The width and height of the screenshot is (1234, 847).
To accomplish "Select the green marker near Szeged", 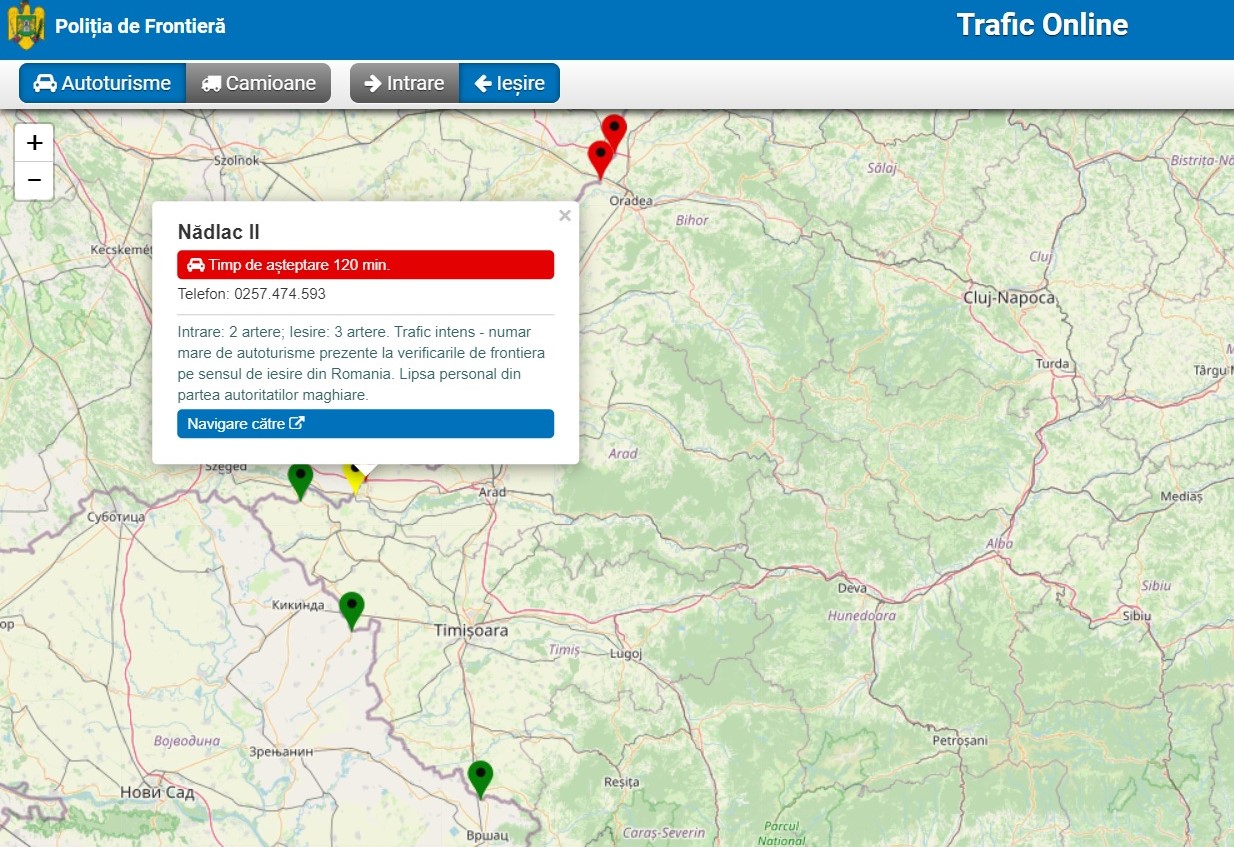I will 300,478.
